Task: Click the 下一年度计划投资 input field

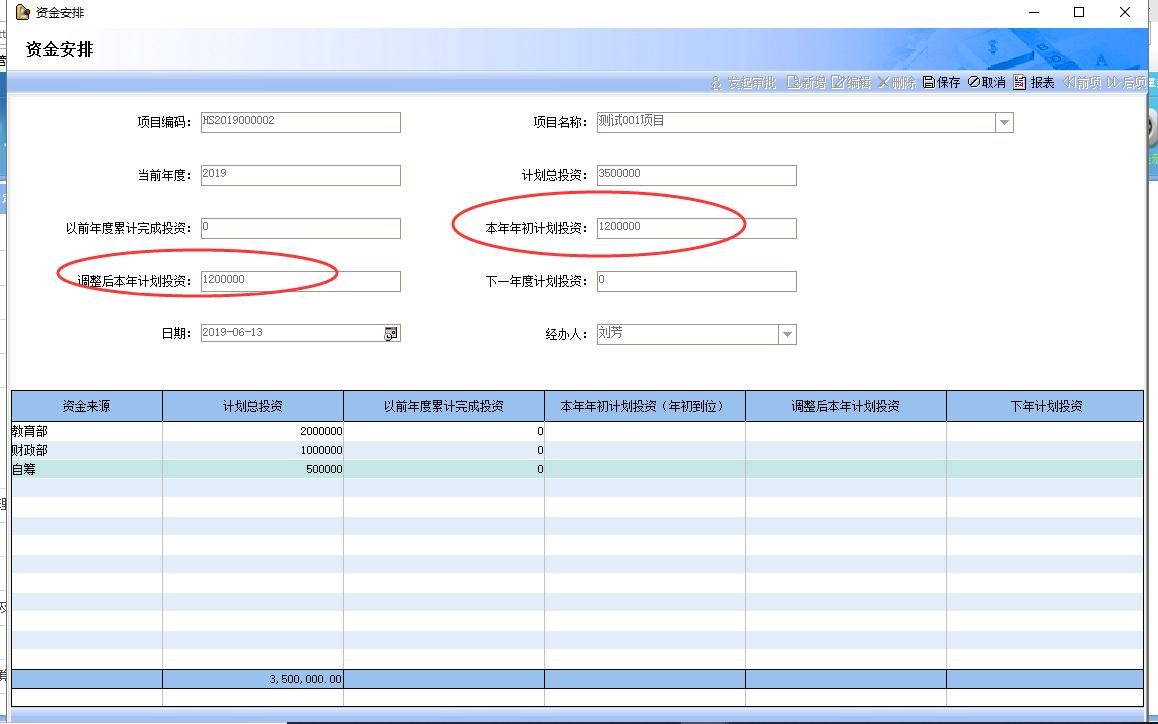Action: tap(696, 281)
